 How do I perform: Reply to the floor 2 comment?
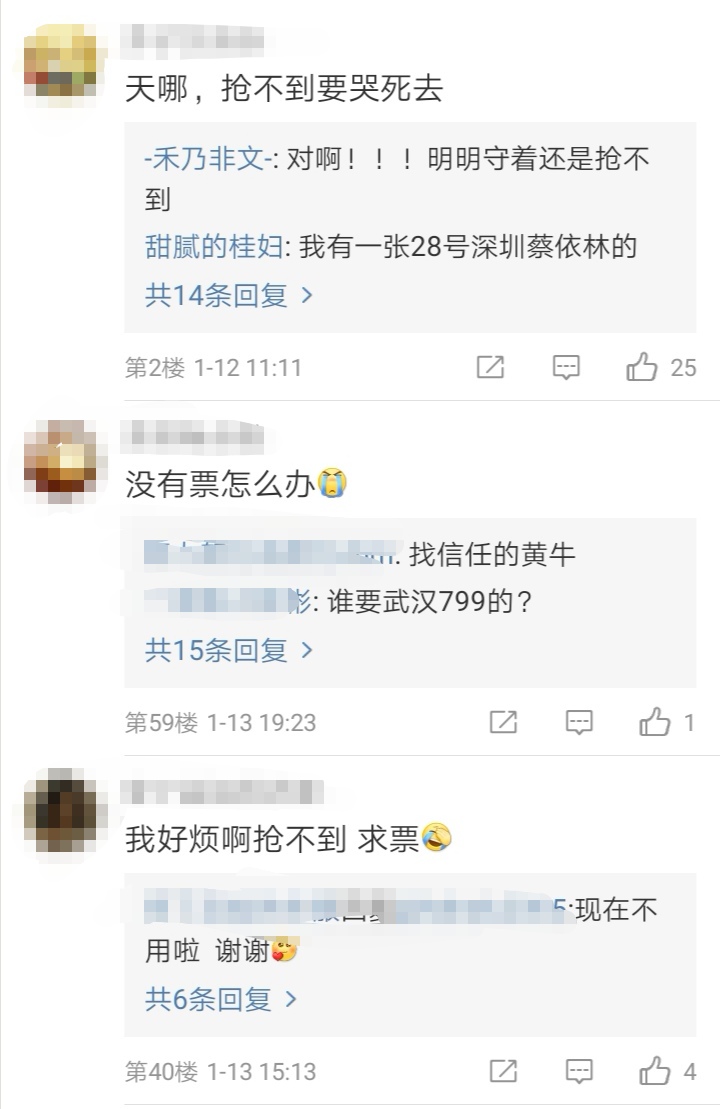pyautogui.click(x=566, y=367)
